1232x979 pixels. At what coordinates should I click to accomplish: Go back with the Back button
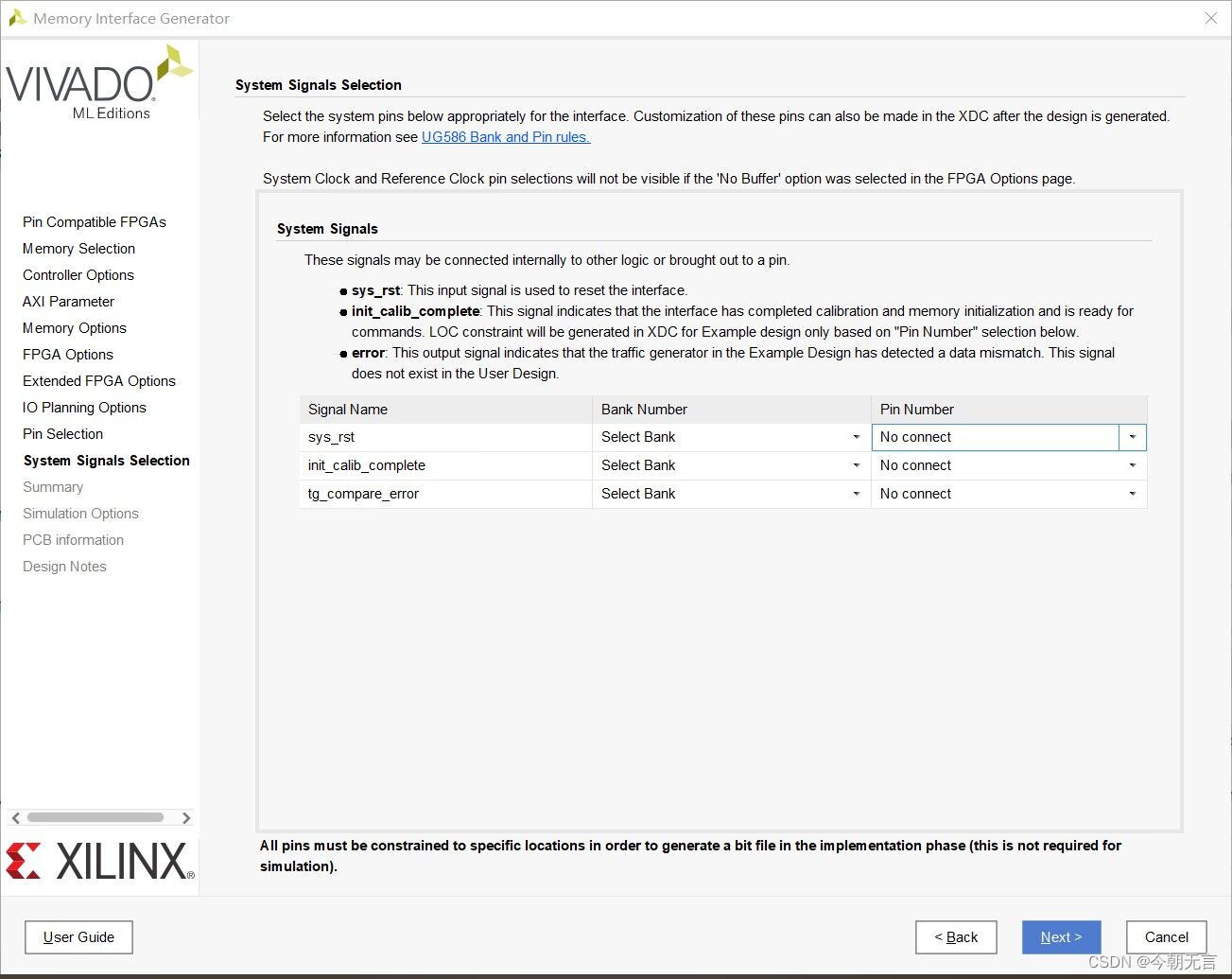pos(956,937)
